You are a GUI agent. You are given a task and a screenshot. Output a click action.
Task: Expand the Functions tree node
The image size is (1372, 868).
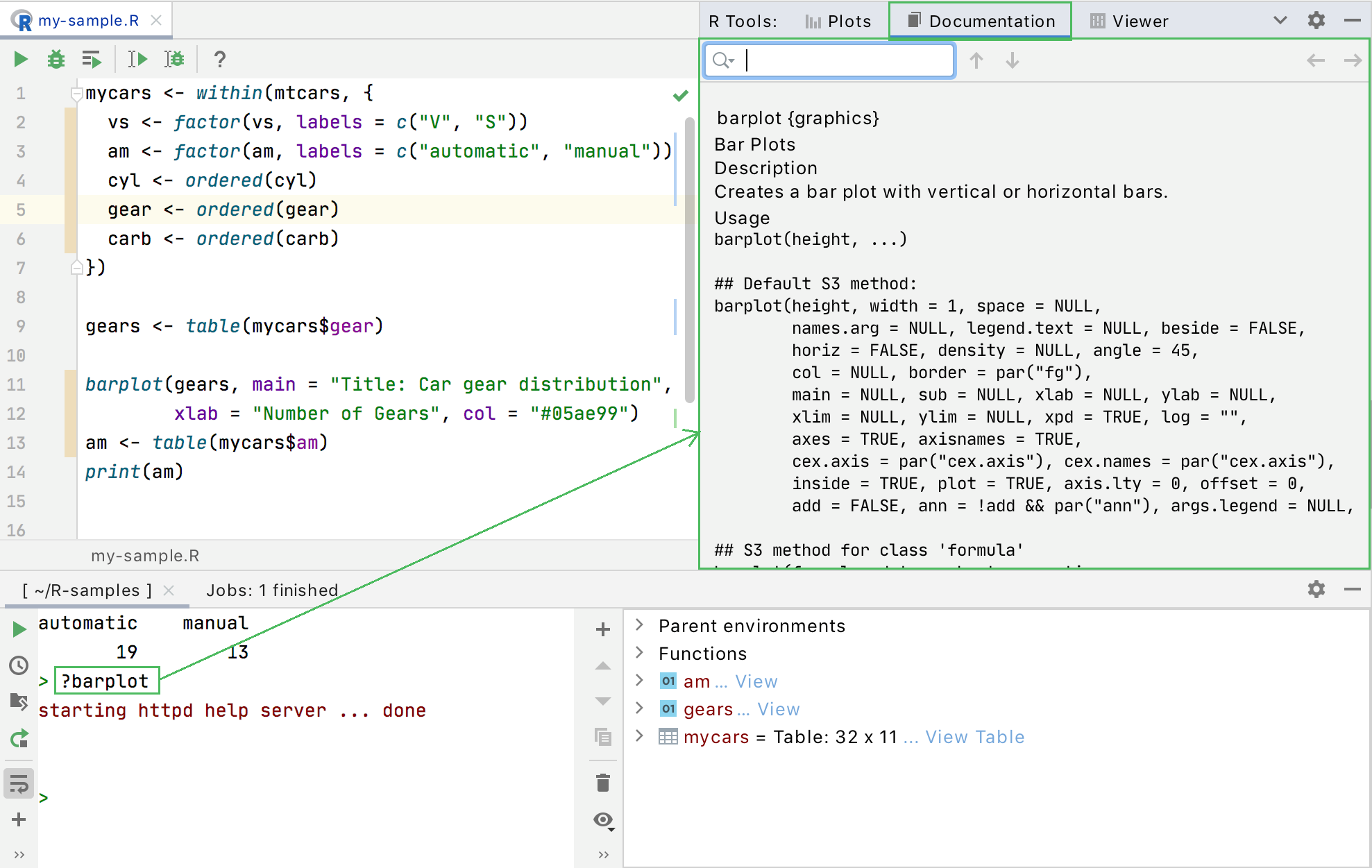pos(639,654)
